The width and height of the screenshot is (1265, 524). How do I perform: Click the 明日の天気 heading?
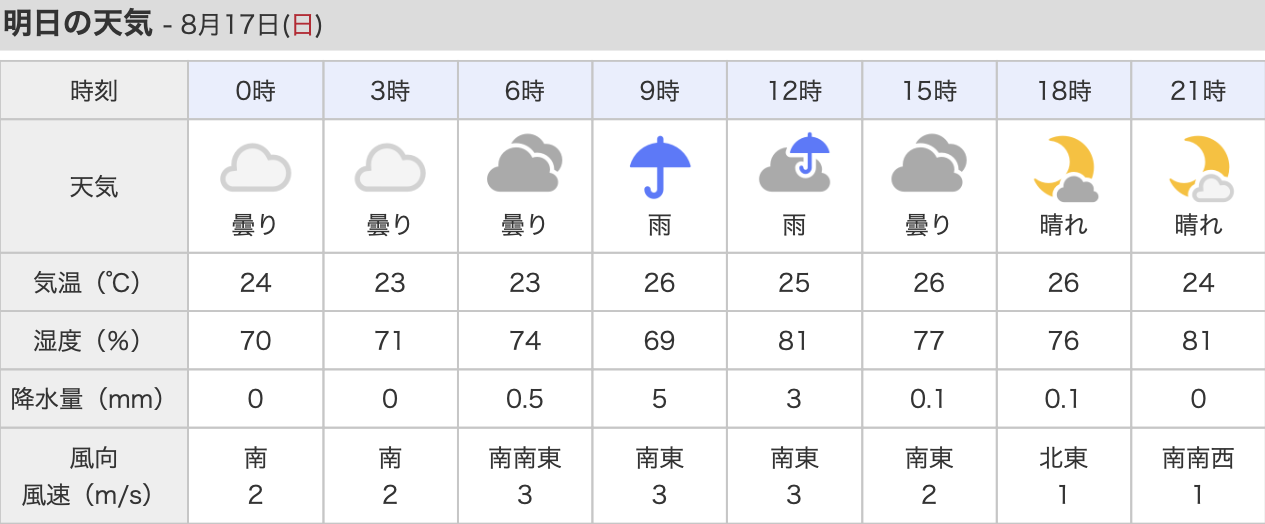[78, 25]
